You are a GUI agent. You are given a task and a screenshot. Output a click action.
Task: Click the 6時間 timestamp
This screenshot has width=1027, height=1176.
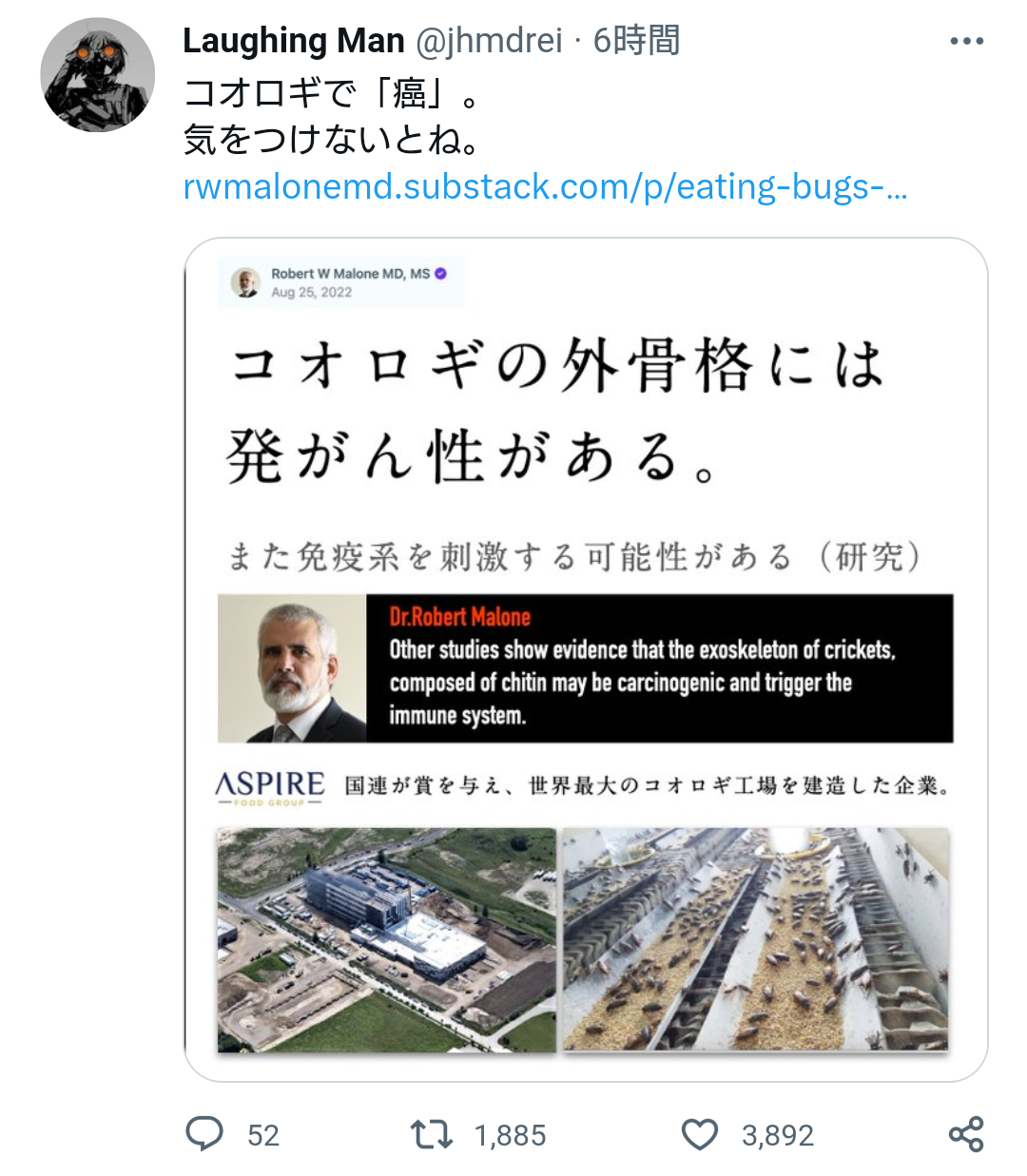click(636, 41)
